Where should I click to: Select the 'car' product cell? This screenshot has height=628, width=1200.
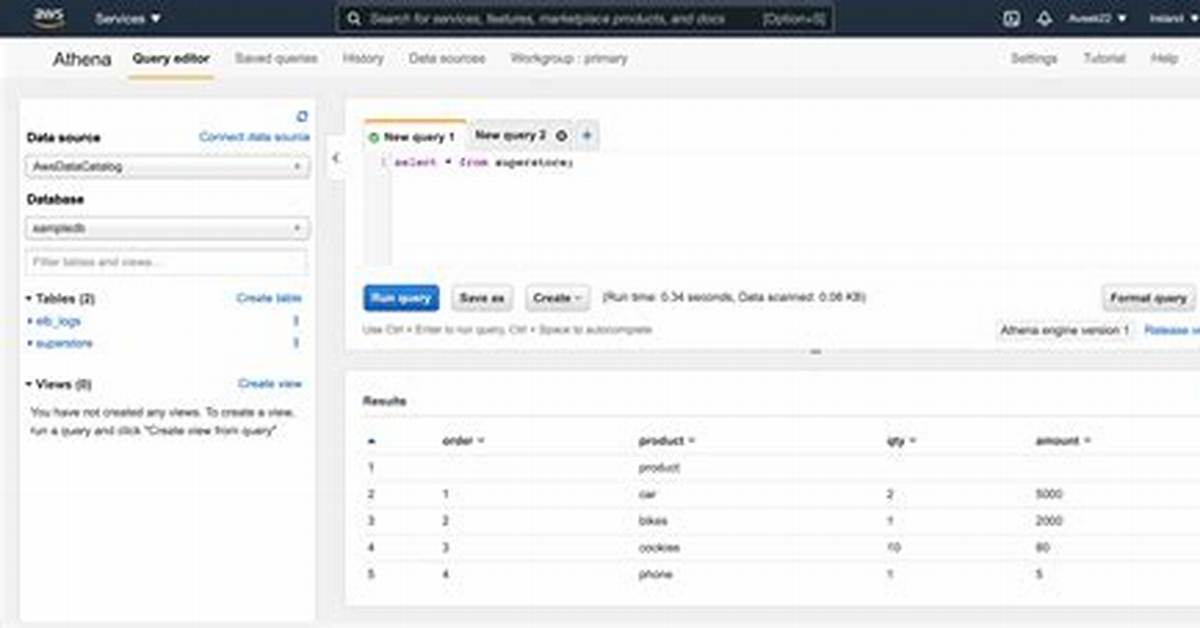tap(647, 494)
